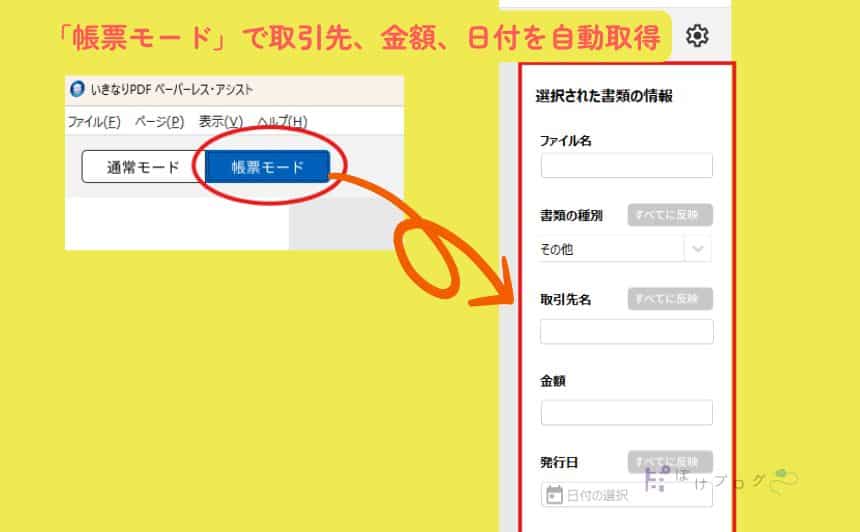Click すべてに反映 next to 書類の種別
Screen dimensions: 860x532
[670, 215]
